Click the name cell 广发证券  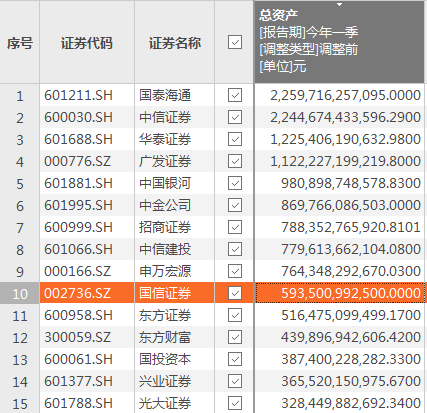[175, 161]
